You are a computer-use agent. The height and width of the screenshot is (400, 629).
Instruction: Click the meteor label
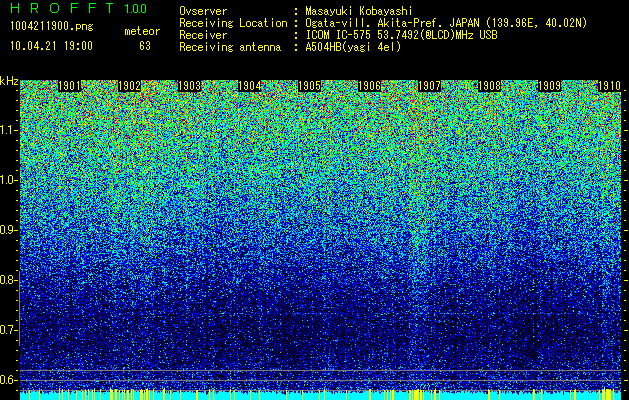pos(142,31)
